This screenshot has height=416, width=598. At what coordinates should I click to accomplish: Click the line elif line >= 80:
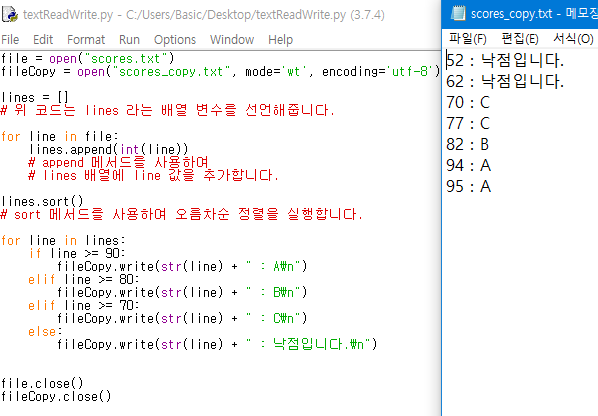(x=84, y=279)
